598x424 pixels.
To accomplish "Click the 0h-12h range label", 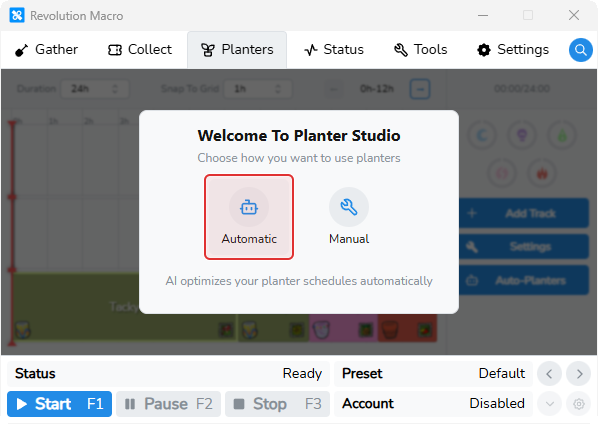I will coord(377,89).
